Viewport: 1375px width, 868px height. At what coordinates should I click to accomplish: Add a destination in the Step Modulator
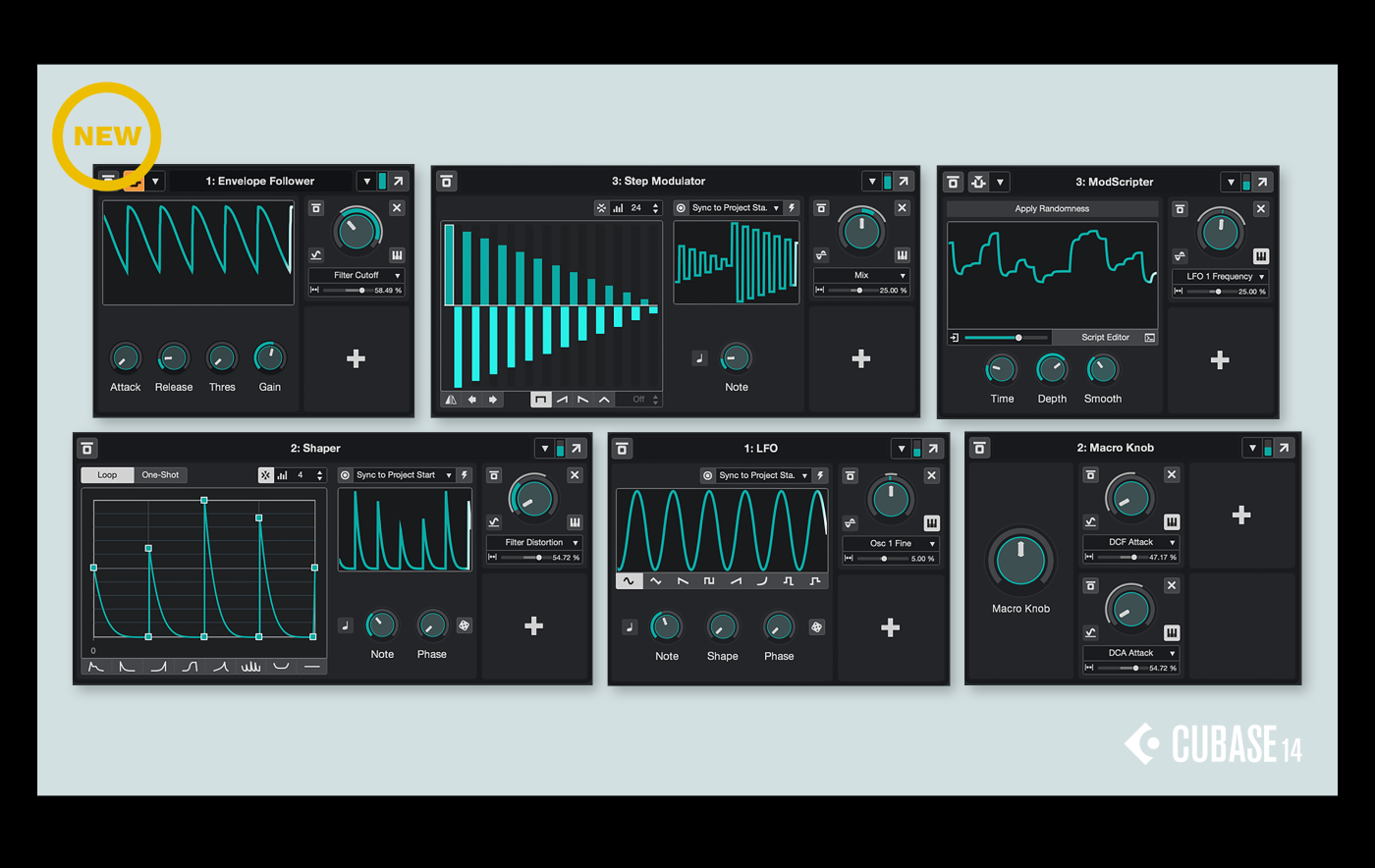click(861, 359)
